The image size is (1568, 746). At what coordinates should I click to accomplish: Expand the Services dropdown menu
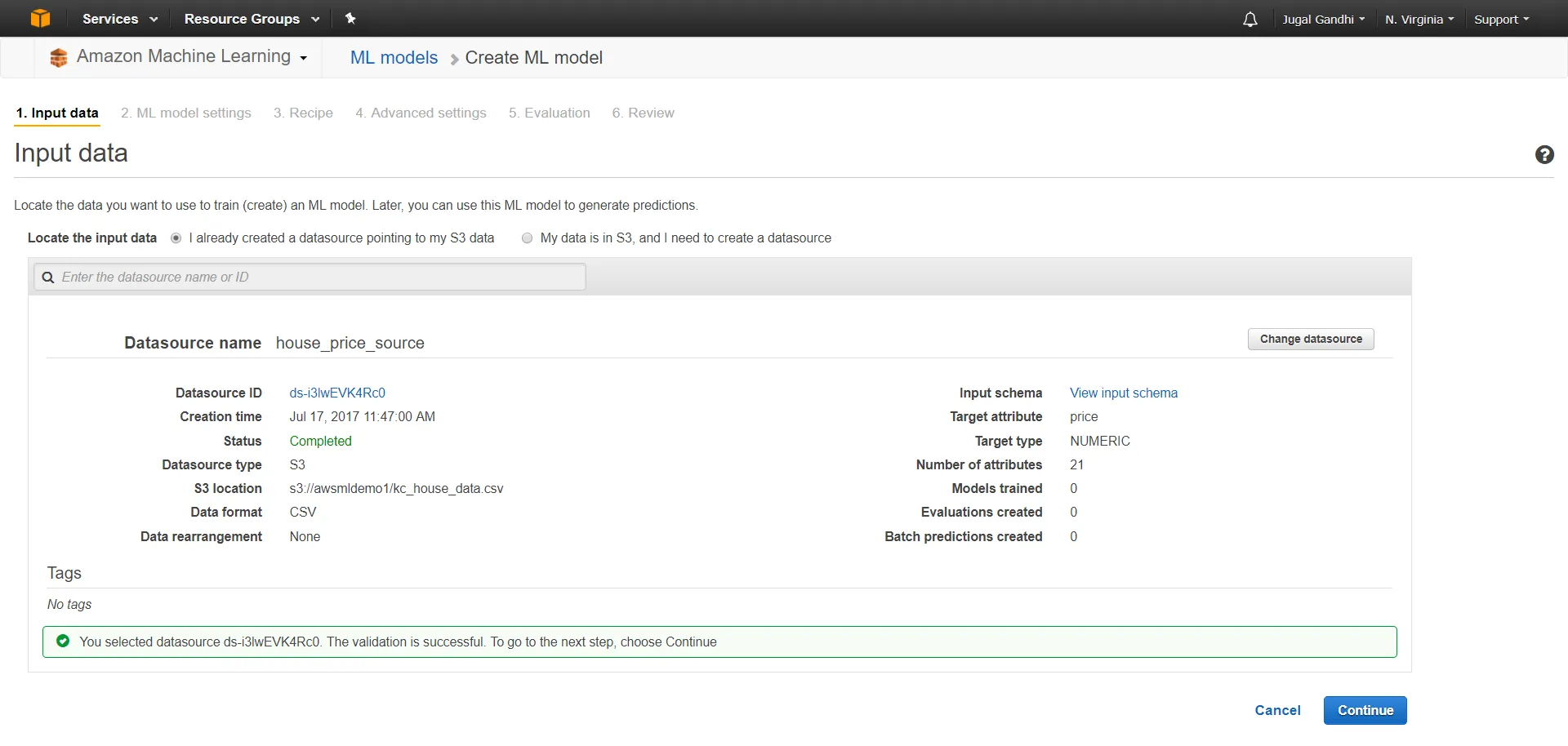[120, 19]
